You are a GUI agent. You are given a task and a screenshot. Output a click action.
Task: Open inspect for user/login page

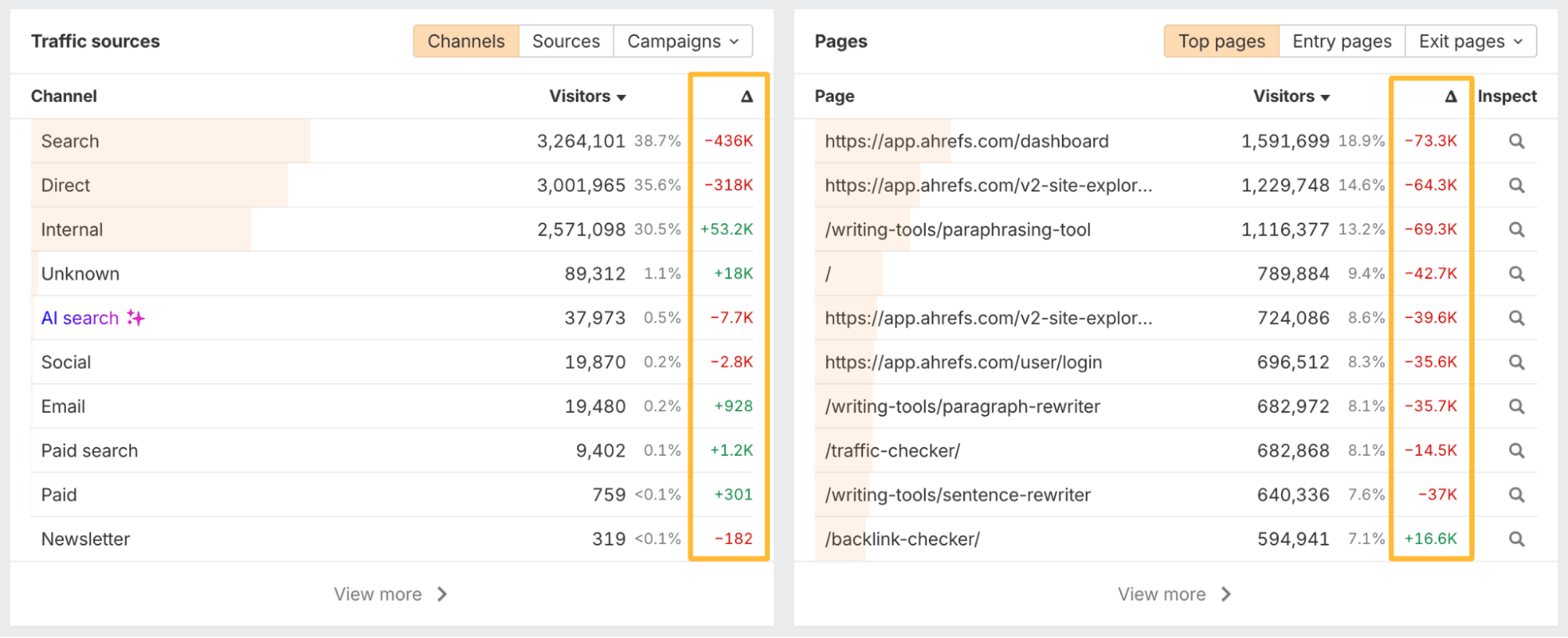tap(1516, 363)
